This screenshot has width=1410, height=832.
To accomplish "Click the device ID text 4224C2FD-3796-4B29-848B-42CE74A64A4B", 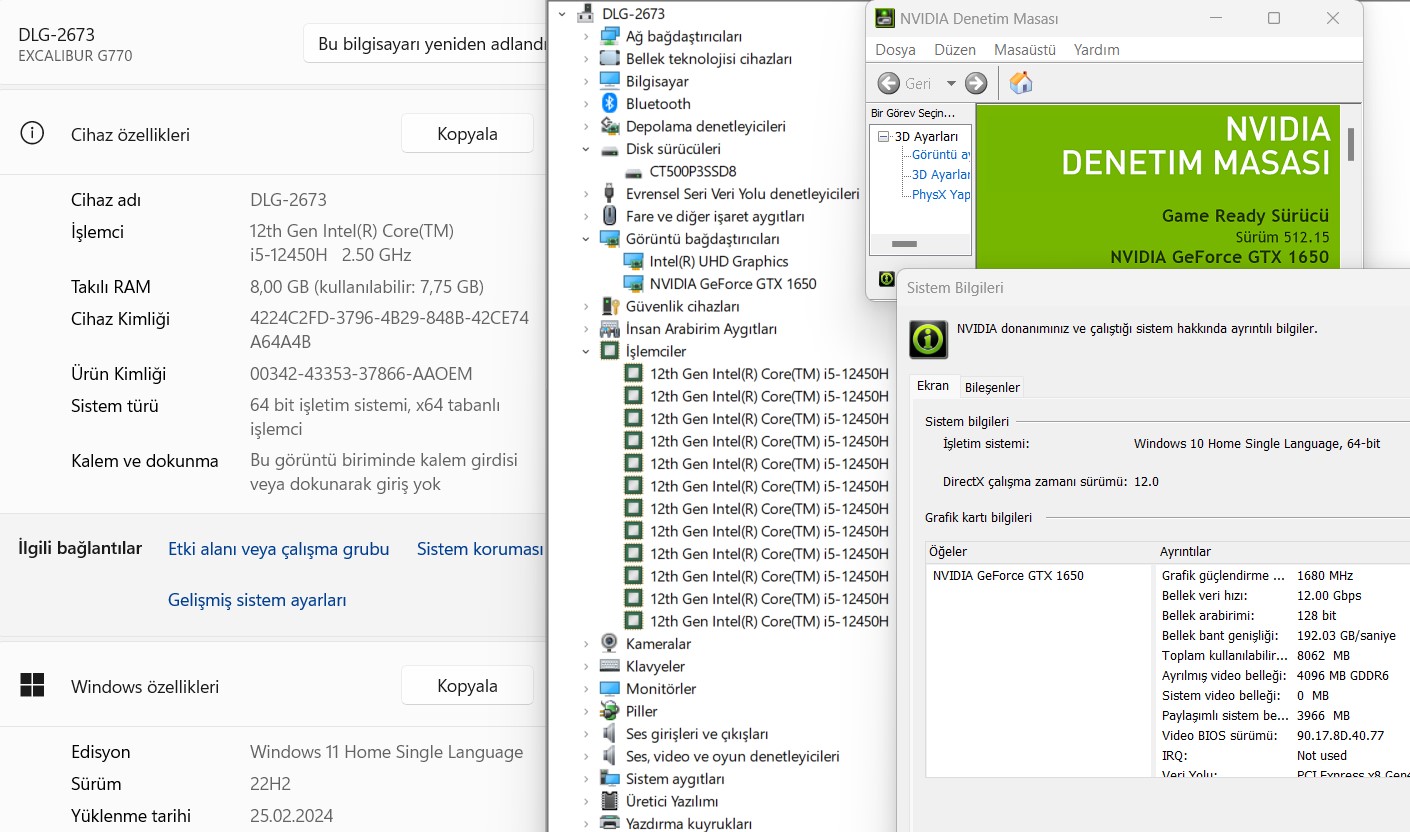I will (389, 330).
